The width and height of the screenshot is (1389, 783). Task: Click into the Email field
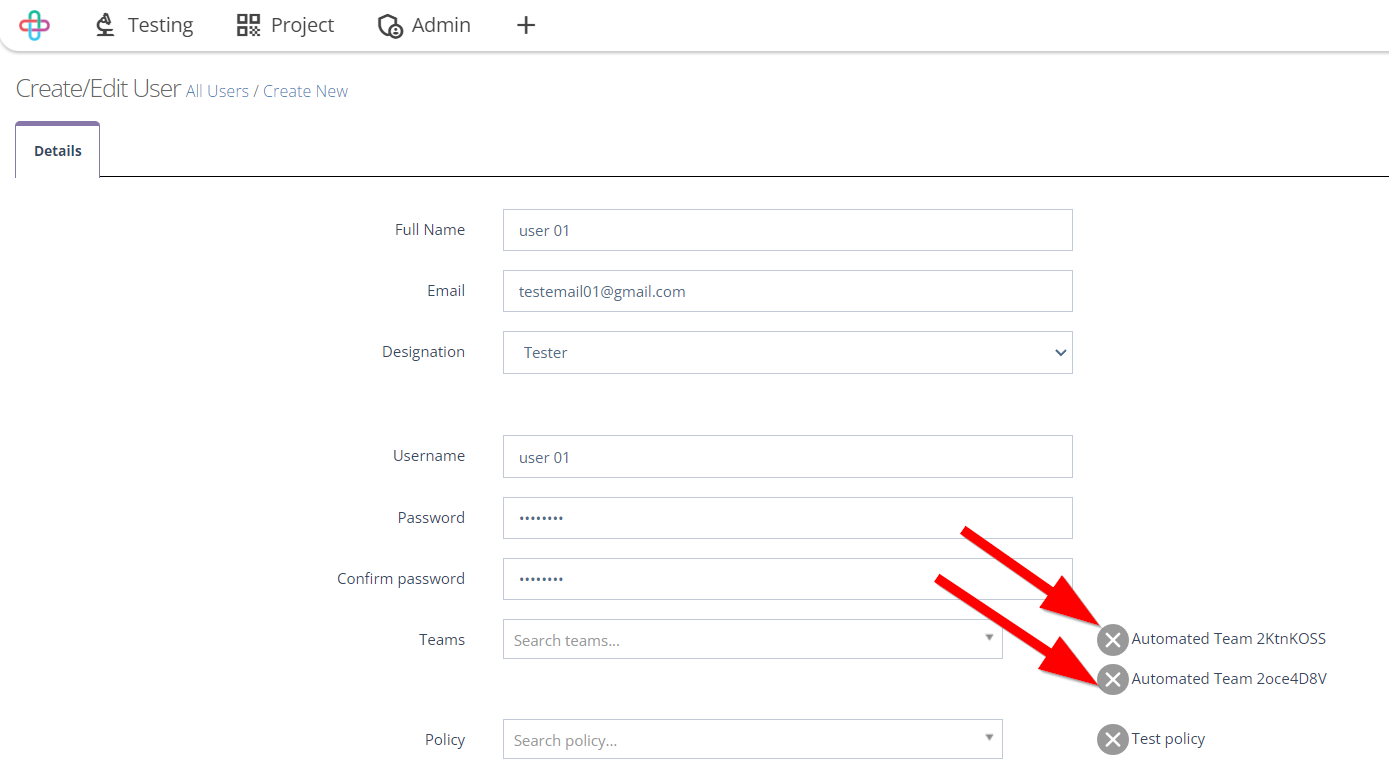788,291
